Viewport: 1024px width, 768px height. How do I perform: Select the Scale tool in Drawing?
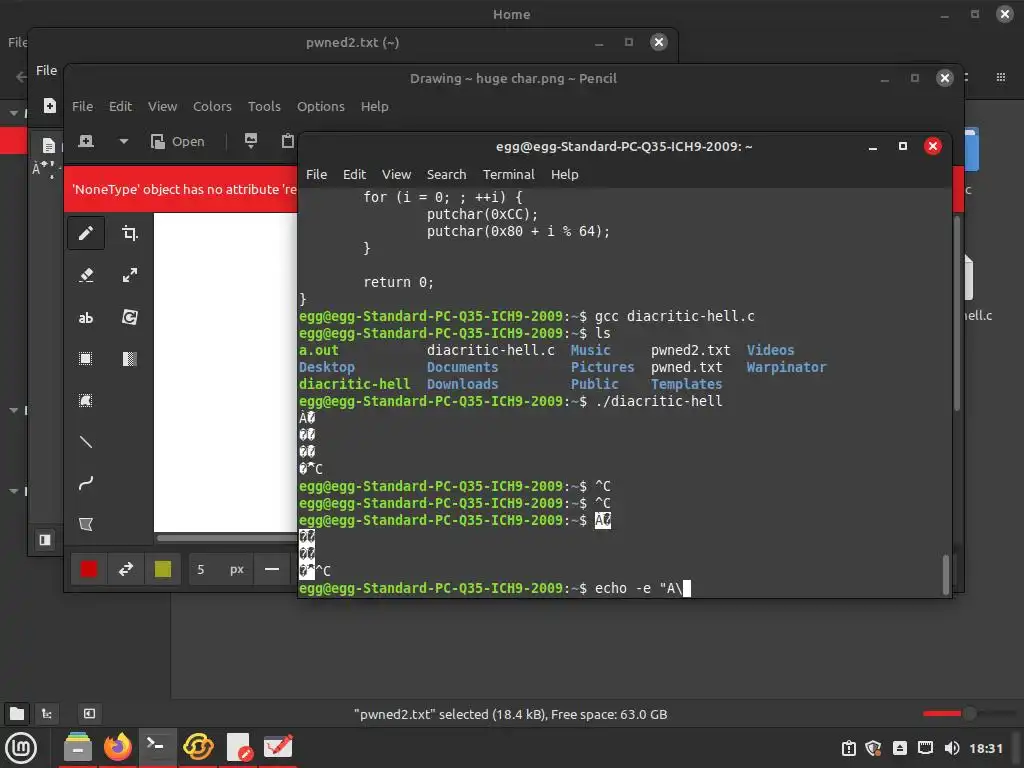click(x=129, y=275)
